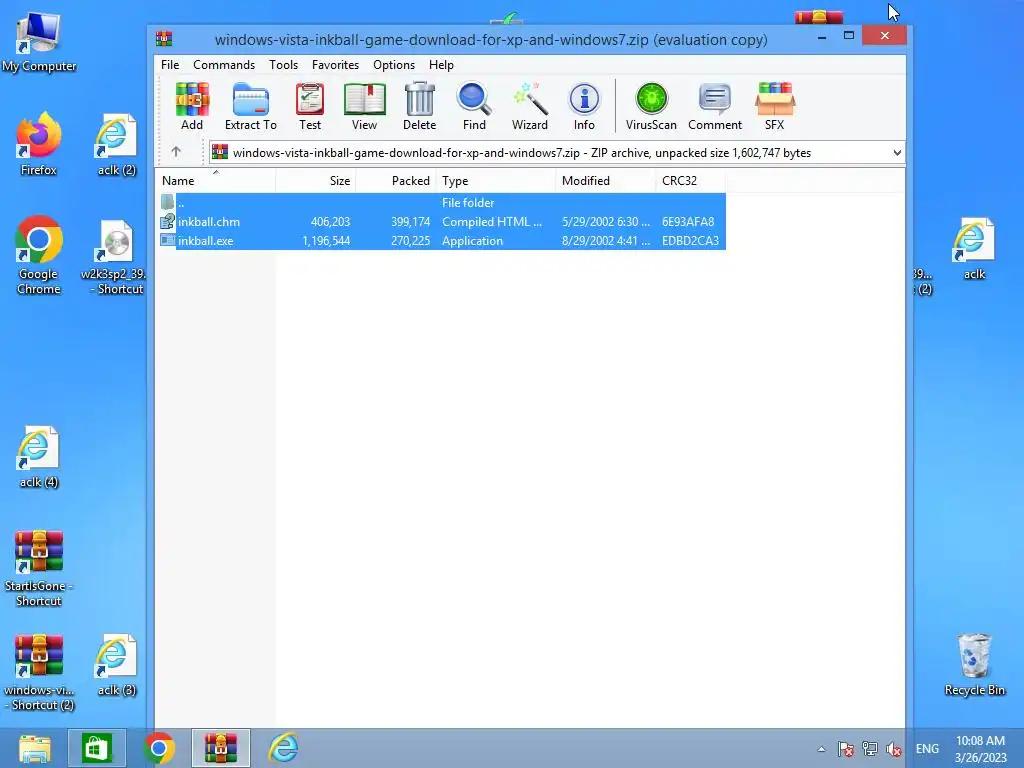Create SFX archive with the SFX icon
Image resolution: width=1024 pixels, height=768 pixels.
[775, 106]
